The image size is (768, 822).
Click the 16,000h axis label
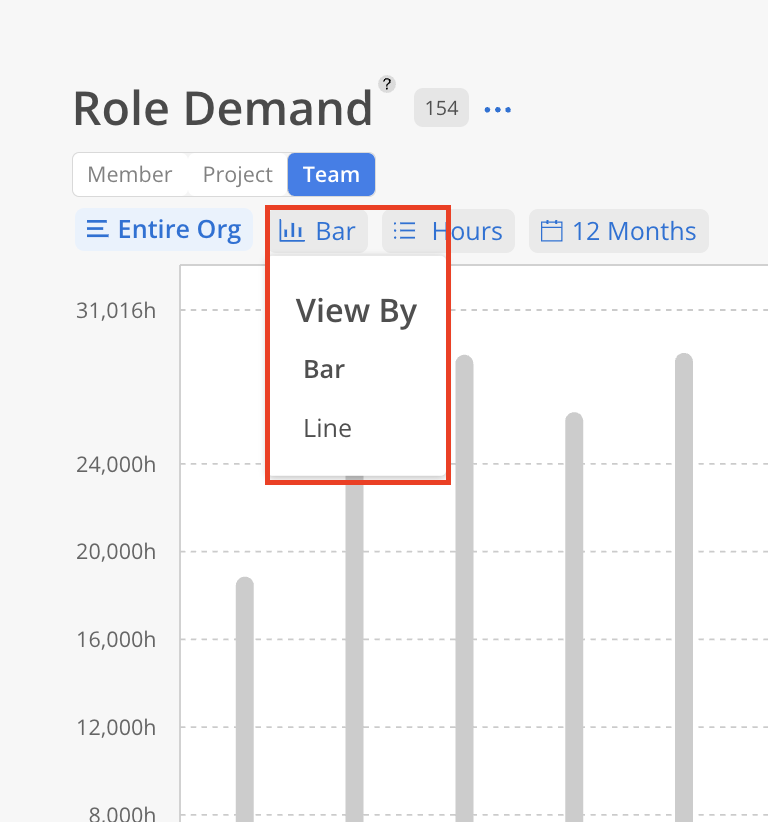(x=116, y=640)
